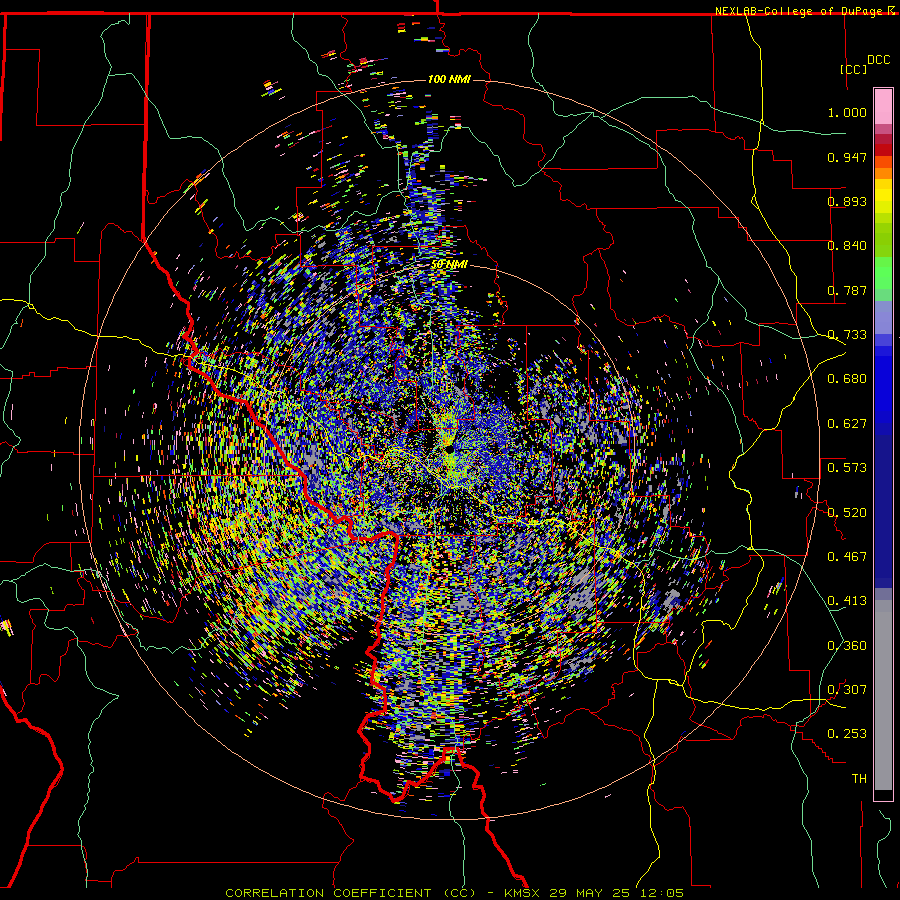The width and height of the screenshot is (900, 900).
Task: Click the TH threshold label in the legend
Action: pos(859,779)
